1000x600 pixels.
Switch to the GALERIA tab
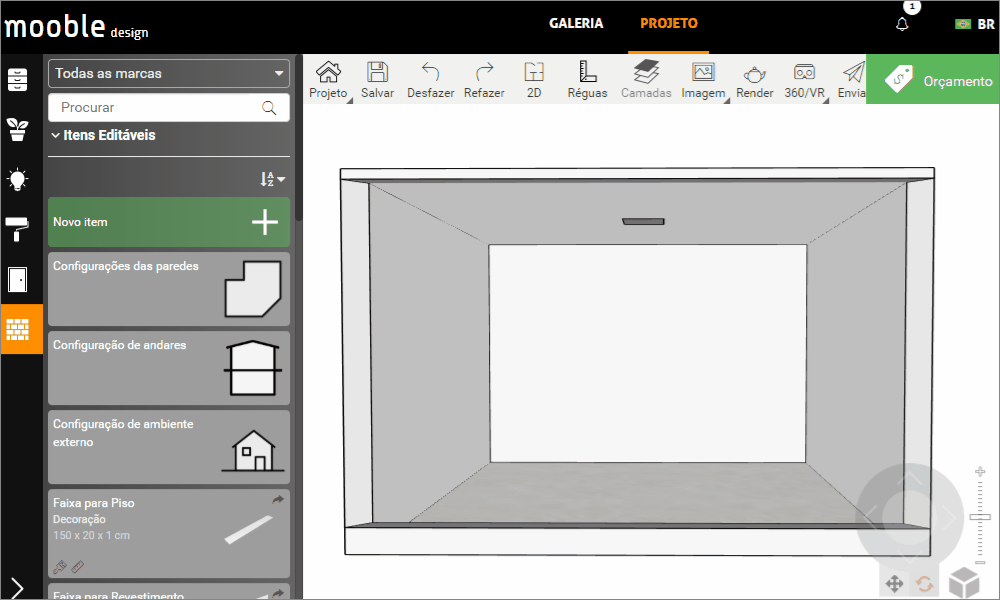(x=576, y=24)
